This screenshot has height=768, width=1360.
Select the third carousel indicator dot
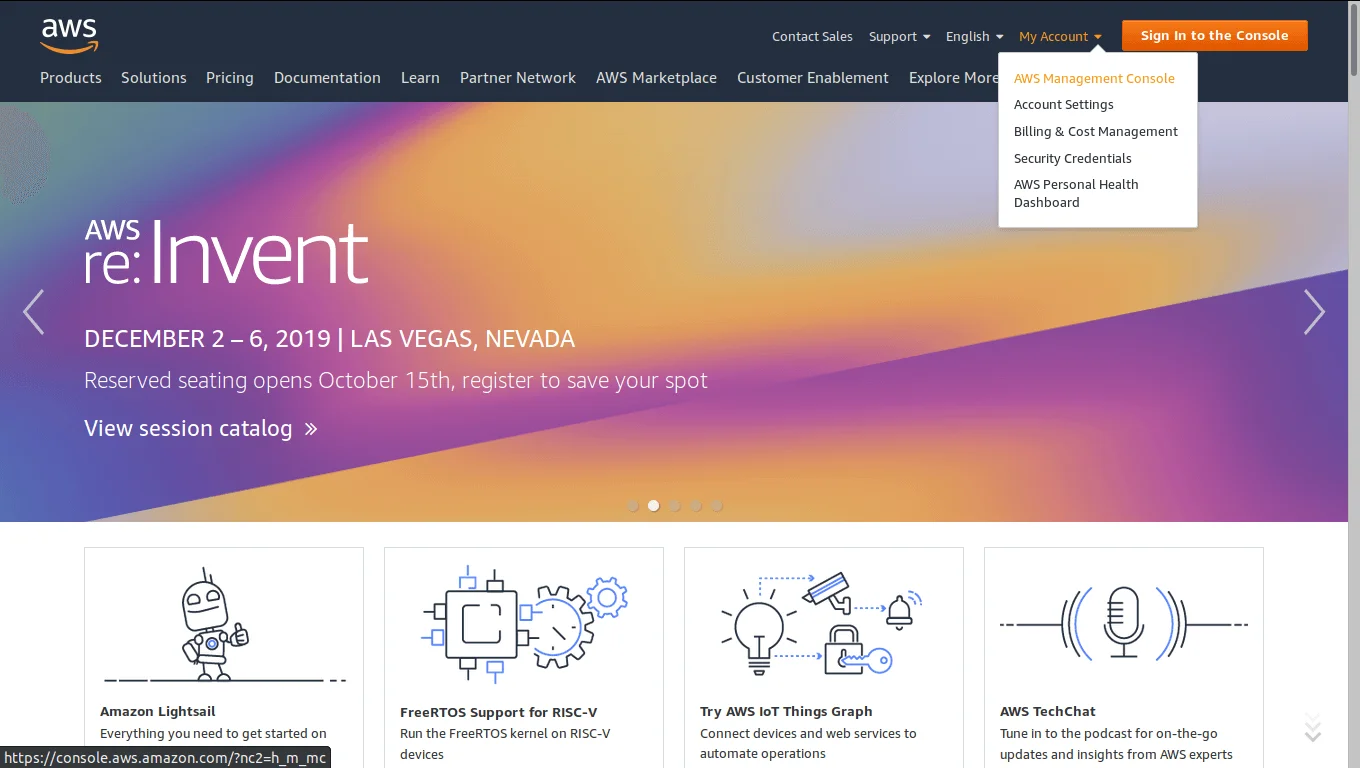click(x=675, y=506)
